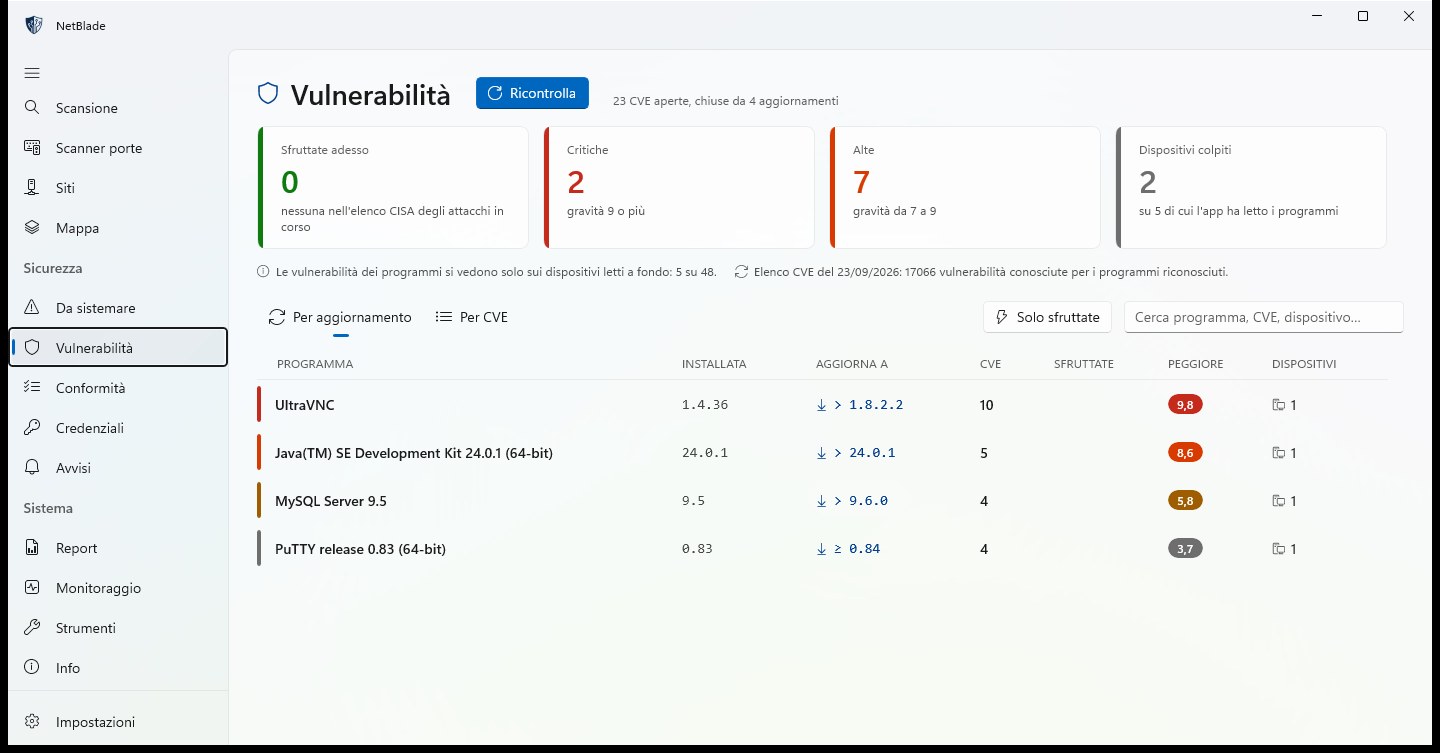Maximize the NetBlade window
Screen dimensions: 1440x753
point(1362,16)
